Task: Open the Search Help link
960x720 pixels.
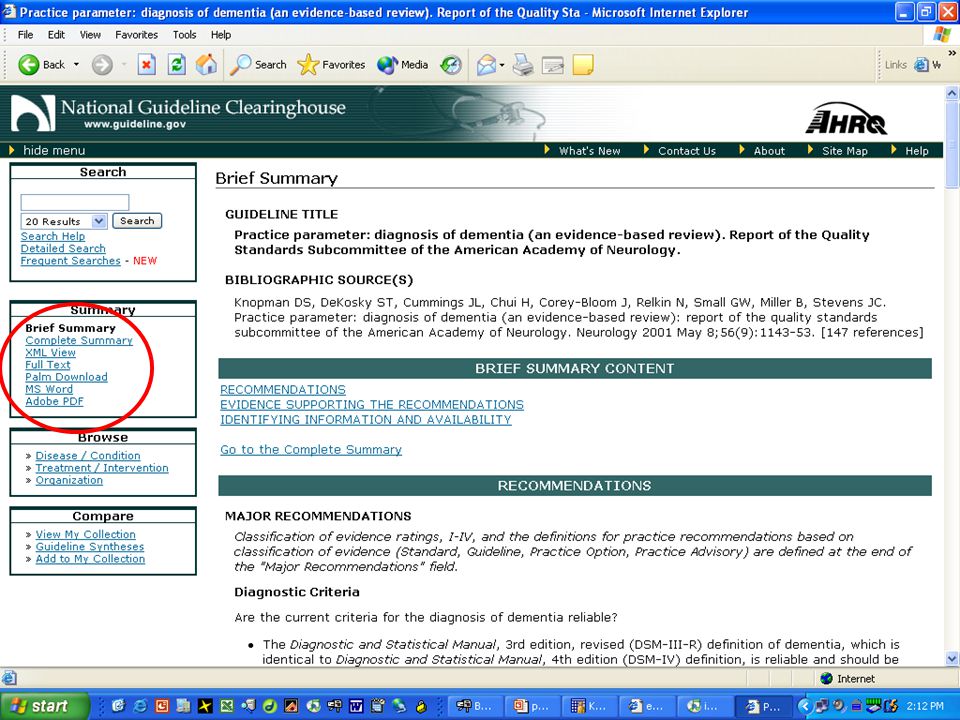Action: [53, 236]
